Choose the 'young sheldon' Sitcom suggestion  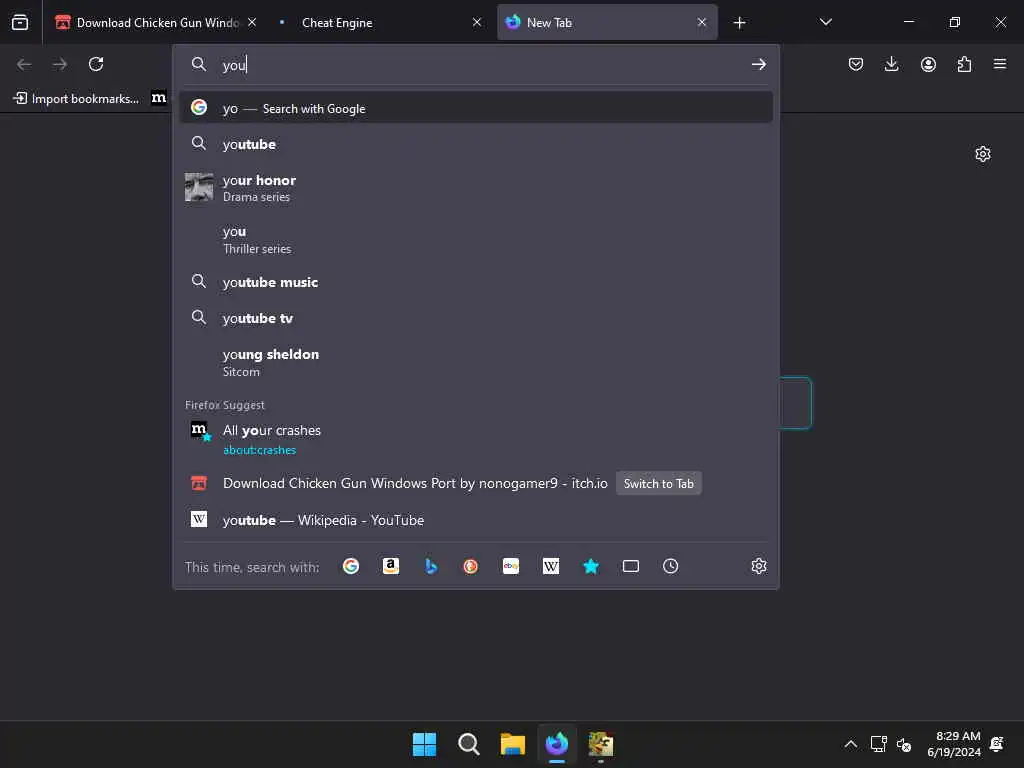(476, 362)
